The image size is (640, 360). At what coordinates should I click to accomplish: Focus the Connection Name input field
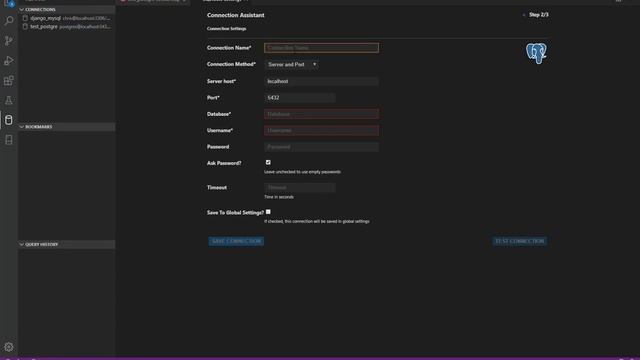(321, 48)
